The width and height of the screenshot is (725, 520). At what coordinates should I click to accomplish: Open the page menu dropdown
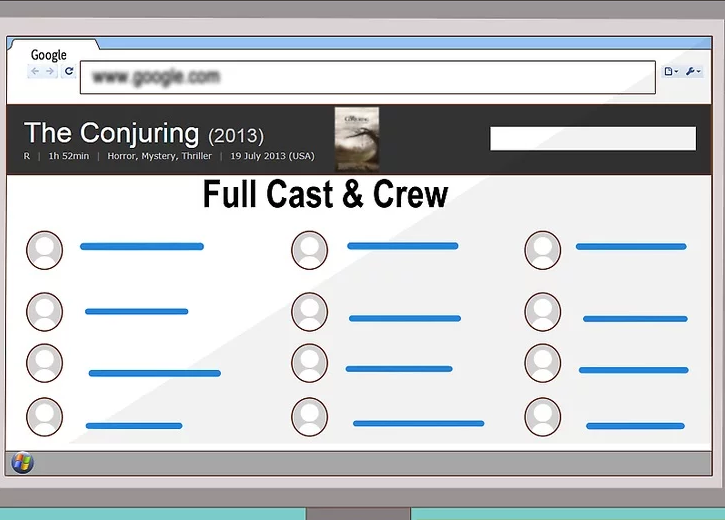click(671, 72)
